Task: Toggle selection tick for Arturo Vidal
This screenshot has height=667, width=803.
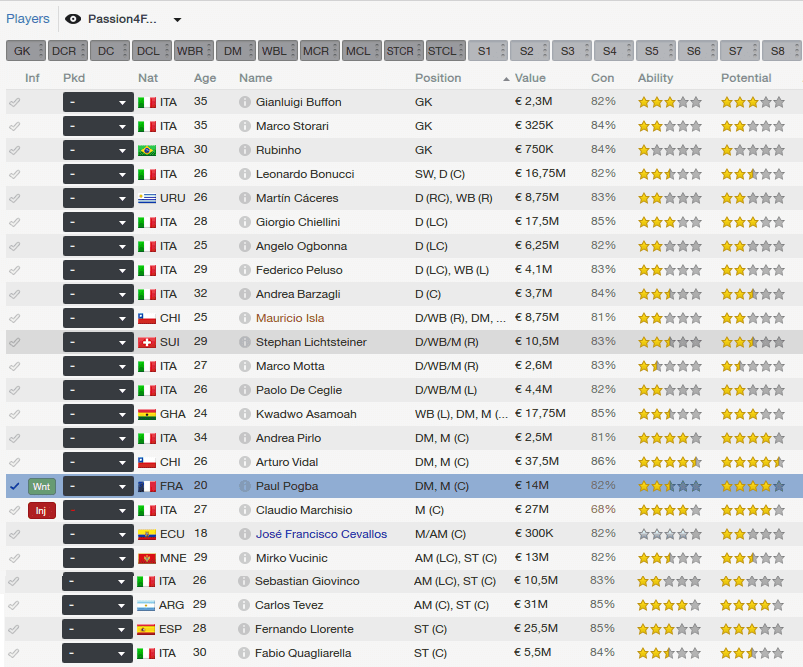Action: [14, 462]
